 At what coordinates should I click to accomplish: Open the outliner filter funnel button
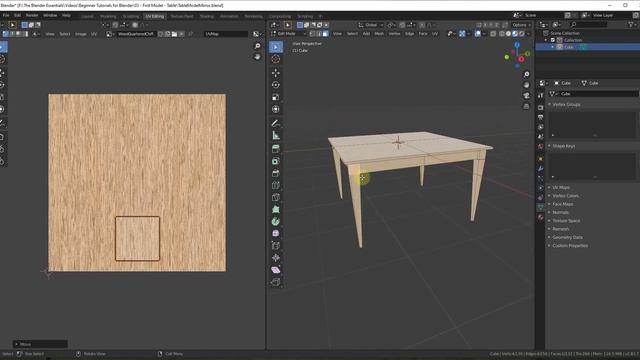tap(631, 25)
